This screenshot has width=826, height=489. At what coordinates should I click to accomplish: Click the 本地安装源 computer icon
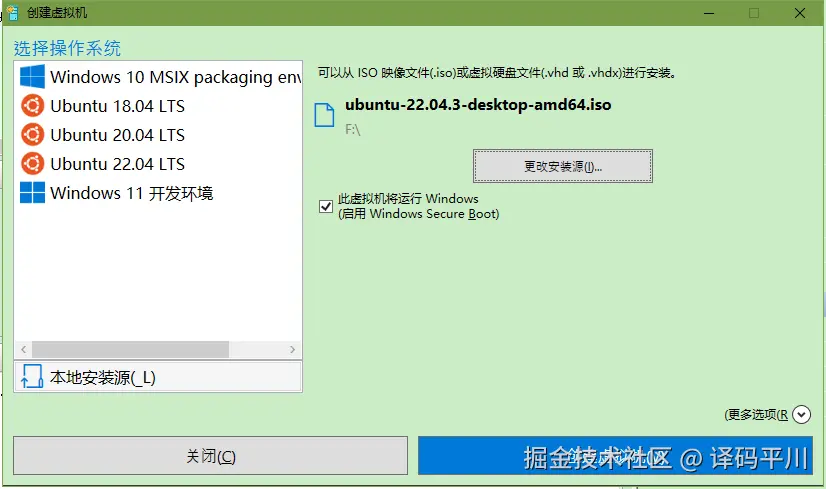[x=32, y=377]
